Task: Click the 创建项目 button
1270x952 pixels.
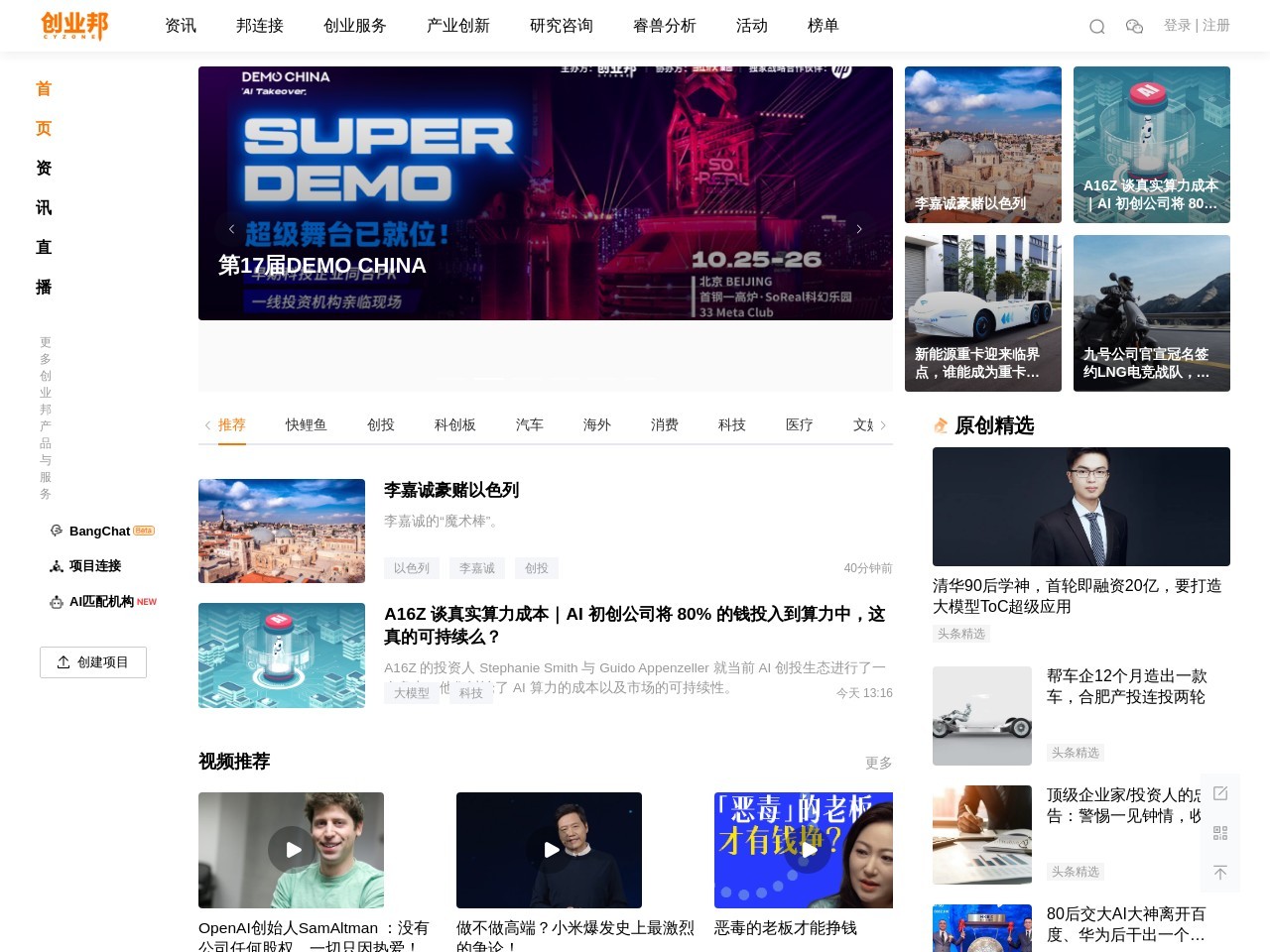Action: coord(93,662)
